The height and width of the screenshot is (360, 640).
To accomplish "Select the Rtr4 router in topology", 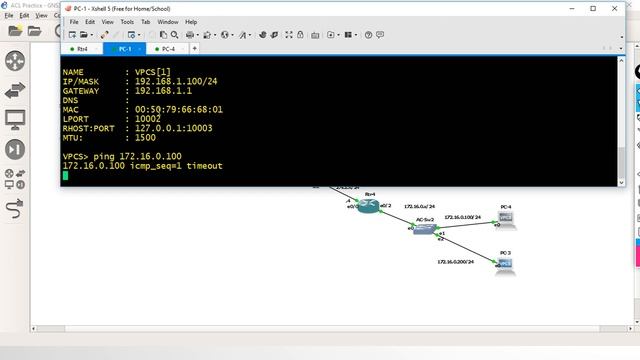I will (x=369, y=206).
